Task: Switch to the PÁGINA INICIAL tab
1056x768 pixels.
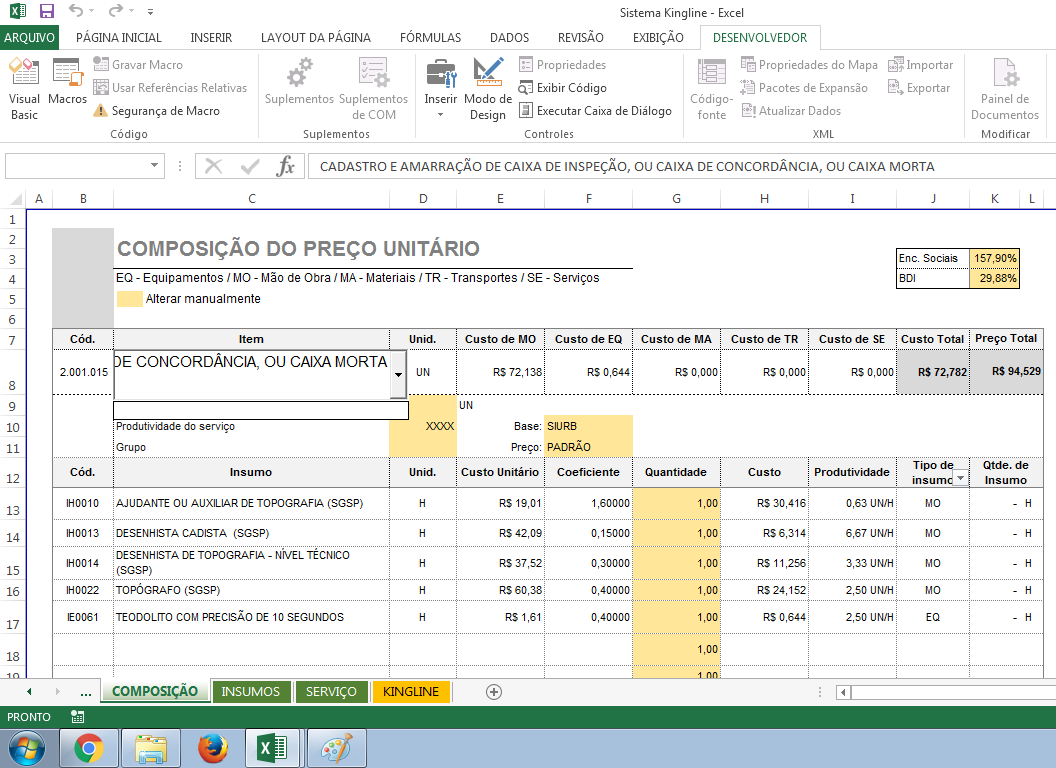Action: pos(119,38)
